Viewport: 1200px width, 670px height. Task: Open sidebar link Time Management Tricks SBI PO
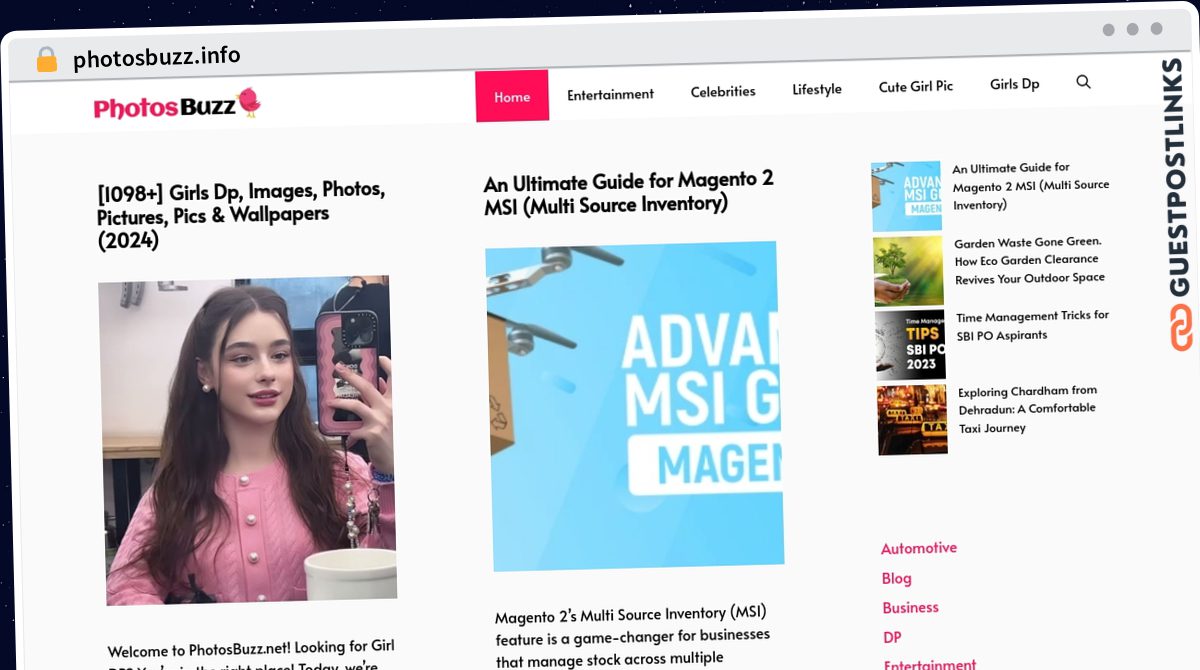[x=1033, y=325]
